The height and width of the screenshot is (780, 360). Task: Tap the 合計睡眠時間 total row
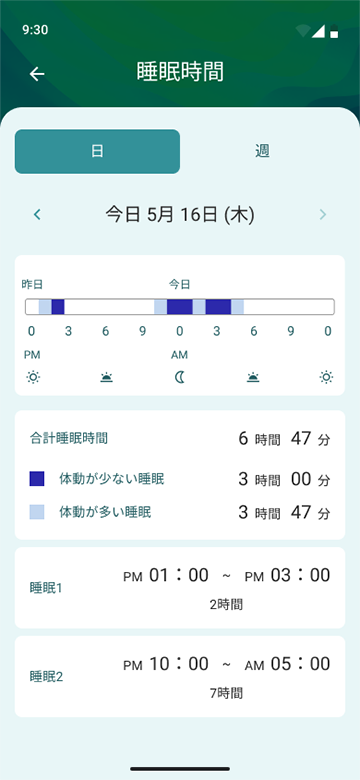pos(180,439)
